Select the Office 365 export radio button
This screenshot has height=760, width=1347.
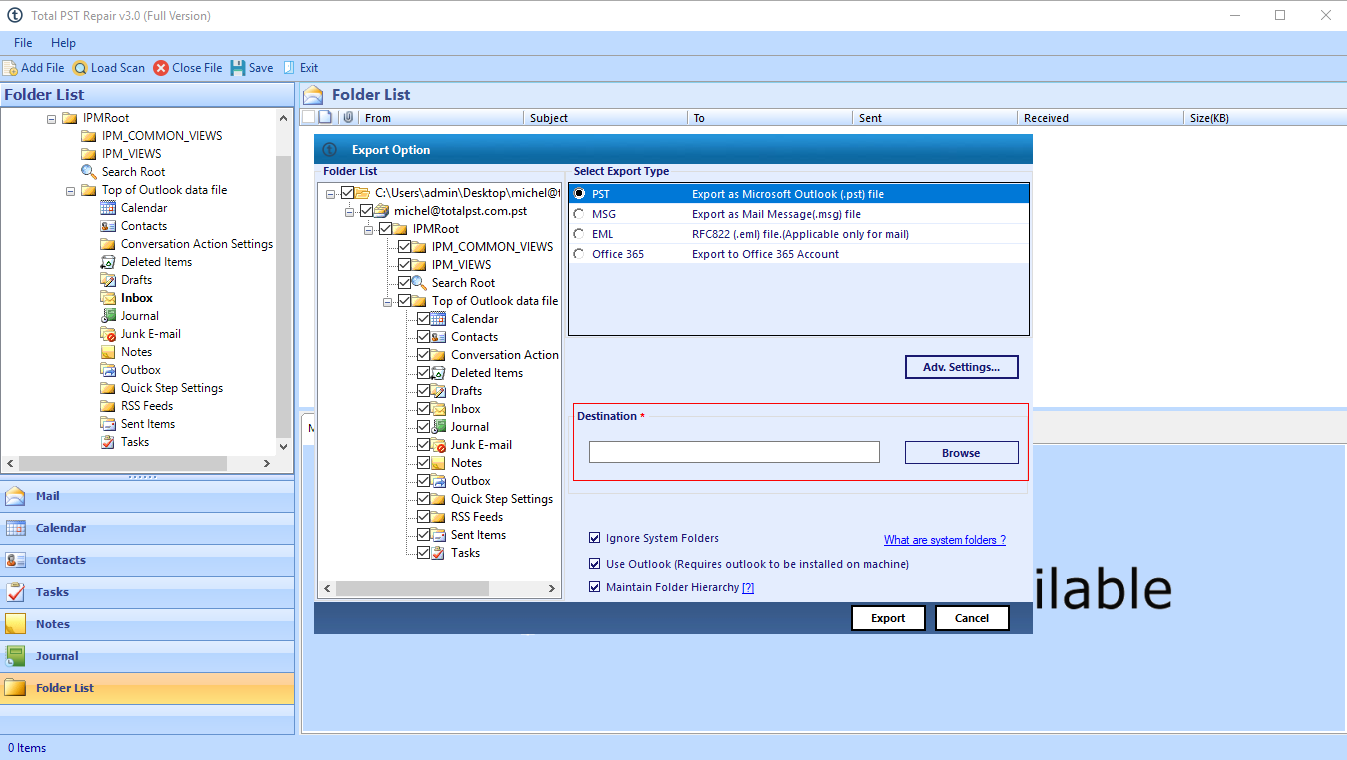pyautogui.click(x=579, y=254)
